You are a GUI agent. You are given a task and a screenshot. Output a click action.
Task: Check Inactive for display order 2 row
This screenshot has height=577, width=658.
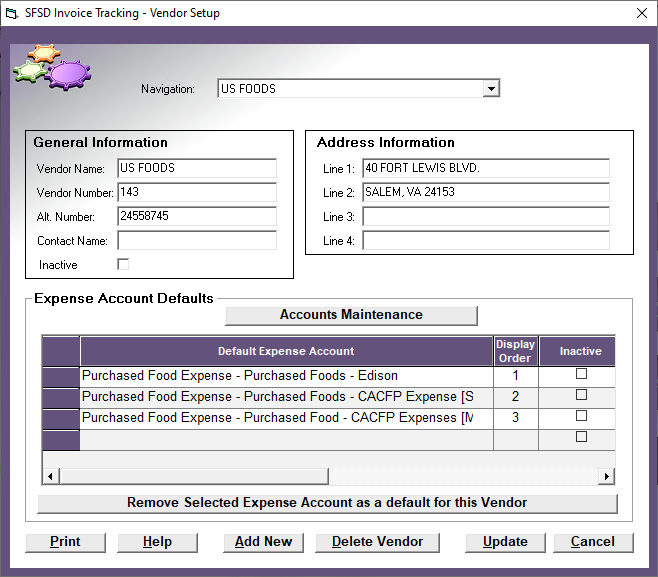[580, 396]
